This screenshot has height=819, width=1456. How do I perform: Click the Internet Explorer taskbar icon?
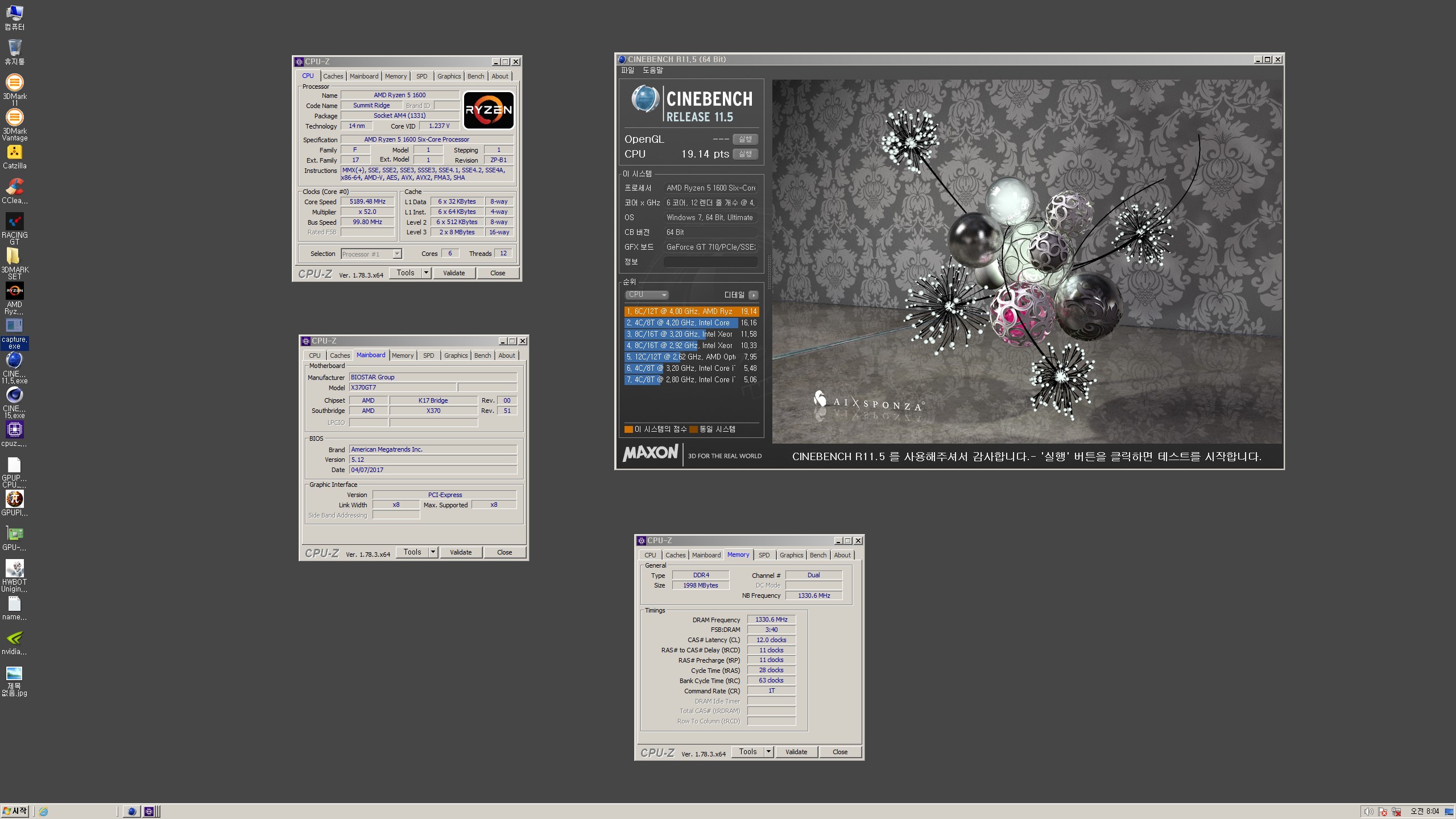43,812
